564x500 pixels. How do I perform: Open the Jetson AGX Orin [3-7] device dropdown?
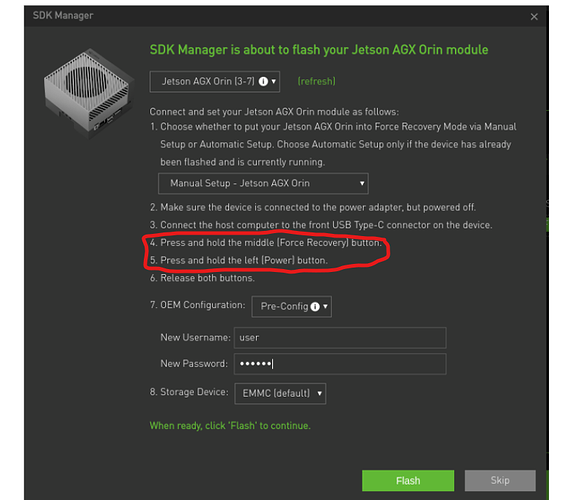[215, 82]
